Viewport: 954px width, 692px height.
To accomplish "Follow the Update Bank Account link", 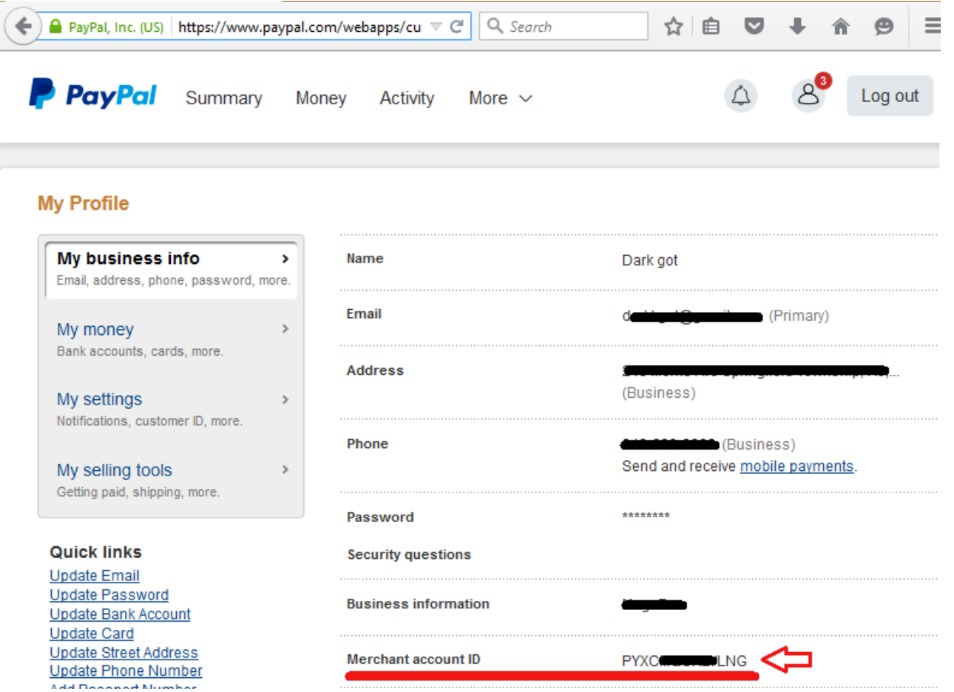I will point(120,614).
